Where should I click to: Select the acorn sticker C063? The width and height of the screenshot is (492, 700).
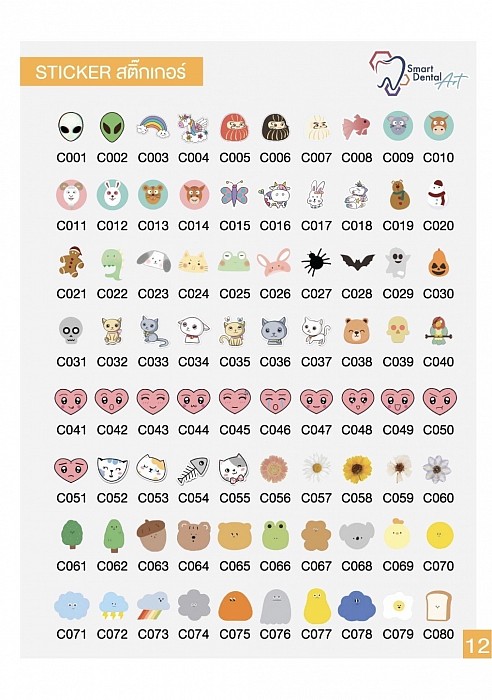click(x=153, y=535)
